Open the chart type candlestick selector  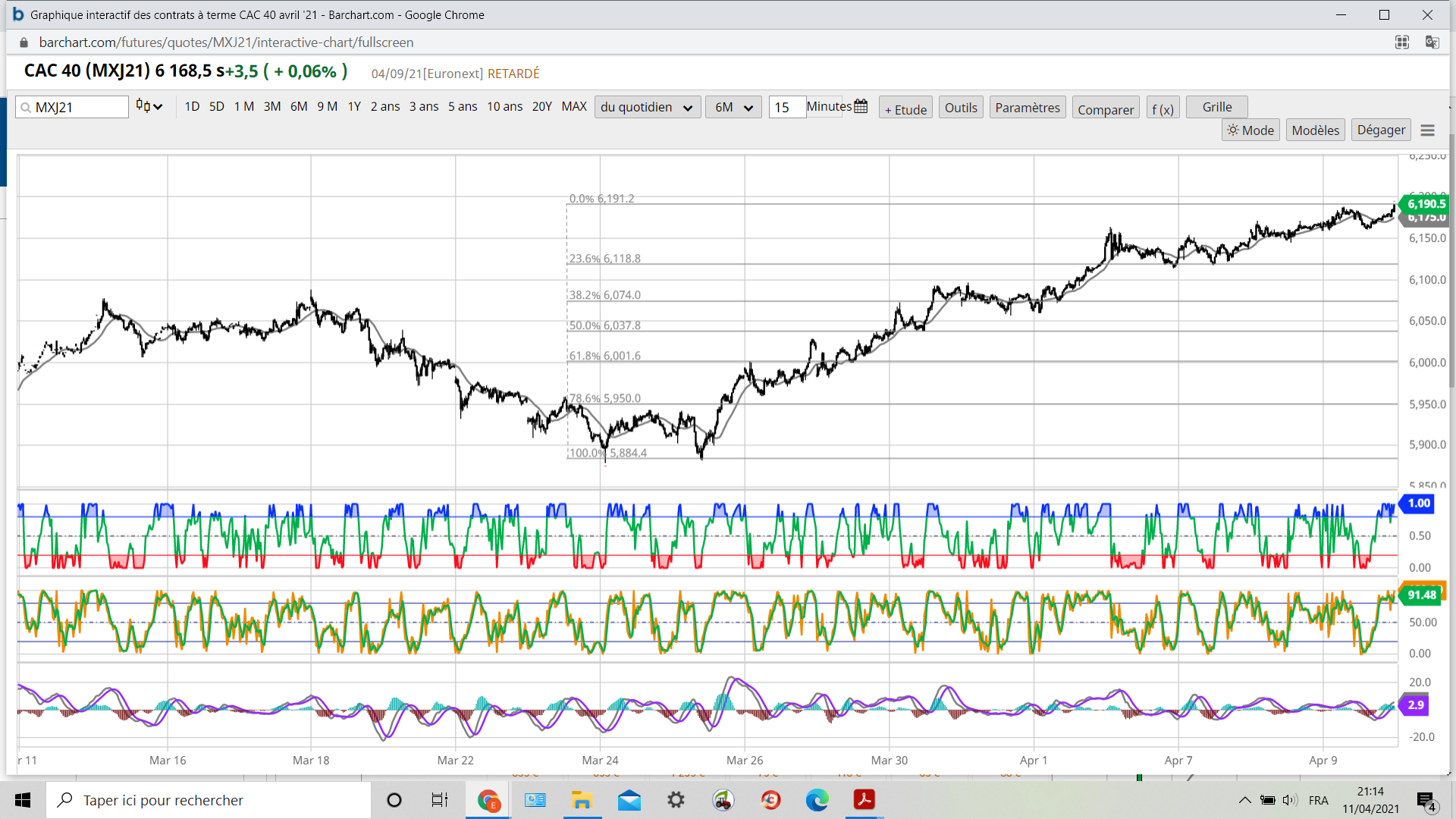pyautogui.click(x=149, y=106)
